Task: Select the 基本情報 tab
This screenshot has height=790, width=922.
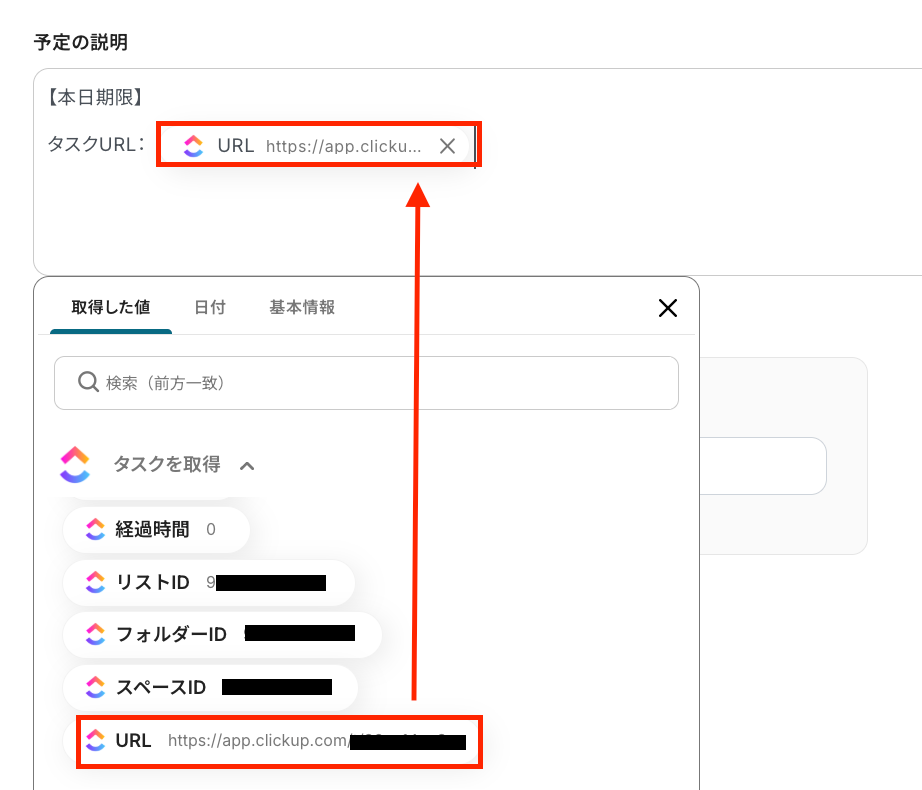Action: pos(302,307)
